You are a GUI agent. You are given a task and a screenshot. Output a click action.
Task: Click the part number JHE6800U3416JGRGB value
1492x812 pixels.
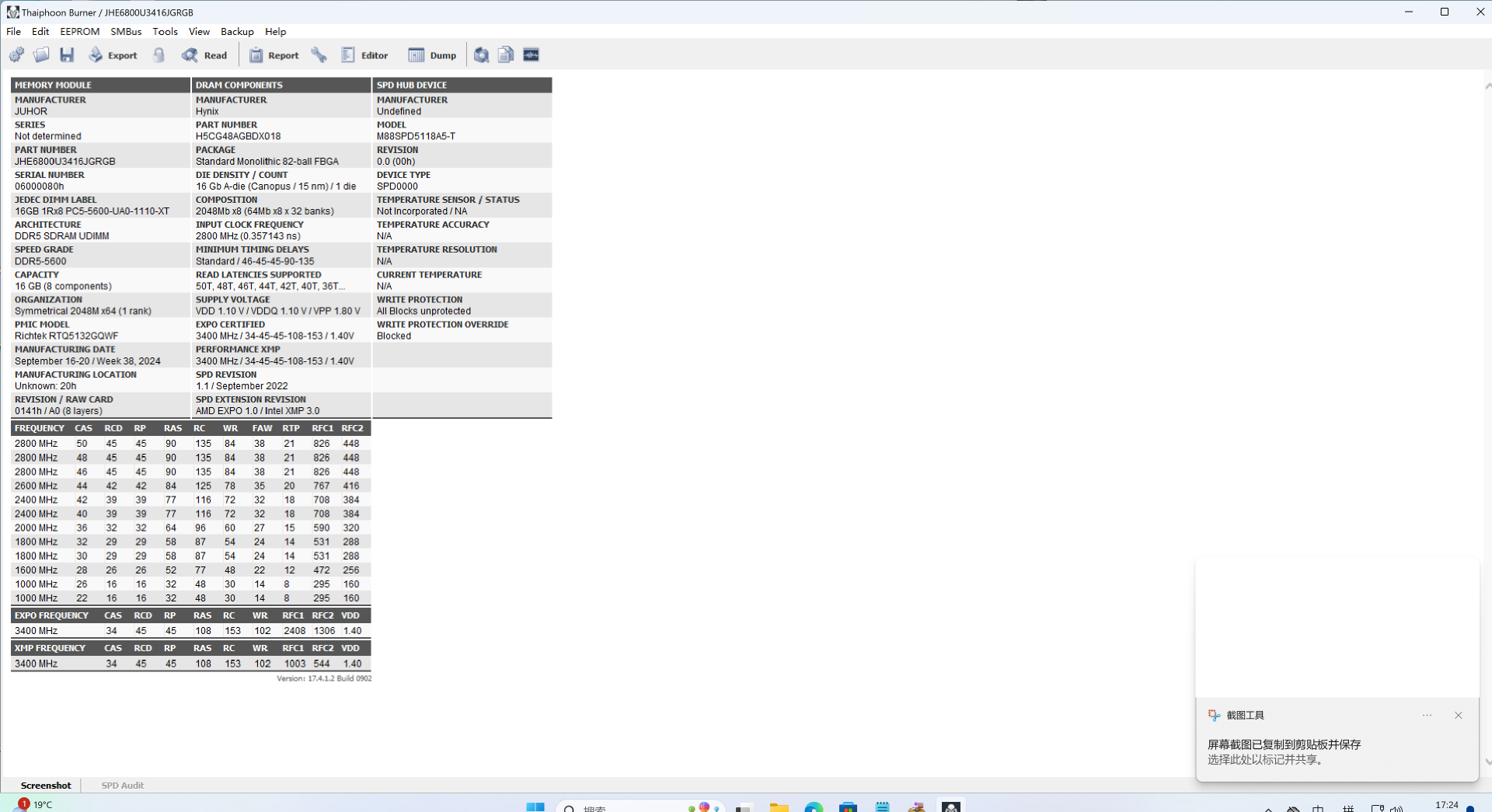tap(65, 162)
